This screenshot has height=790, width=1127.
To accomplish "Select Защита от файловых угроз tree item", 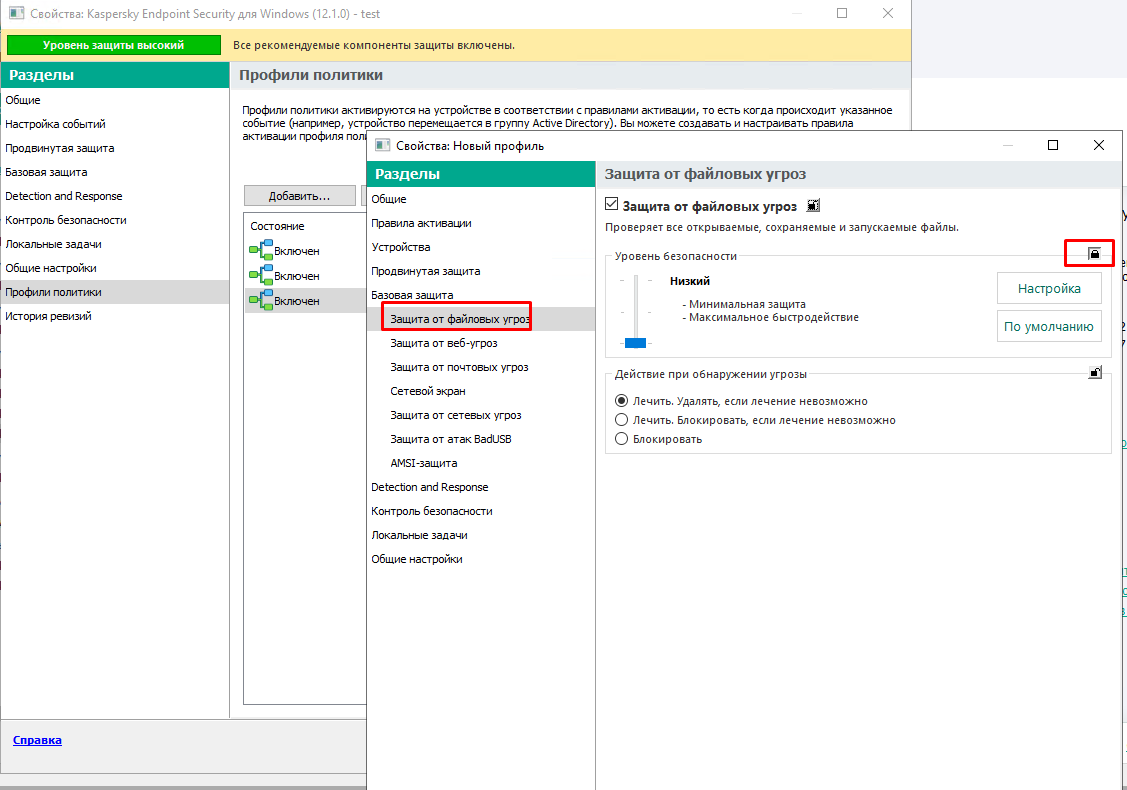I will point(481,319).
